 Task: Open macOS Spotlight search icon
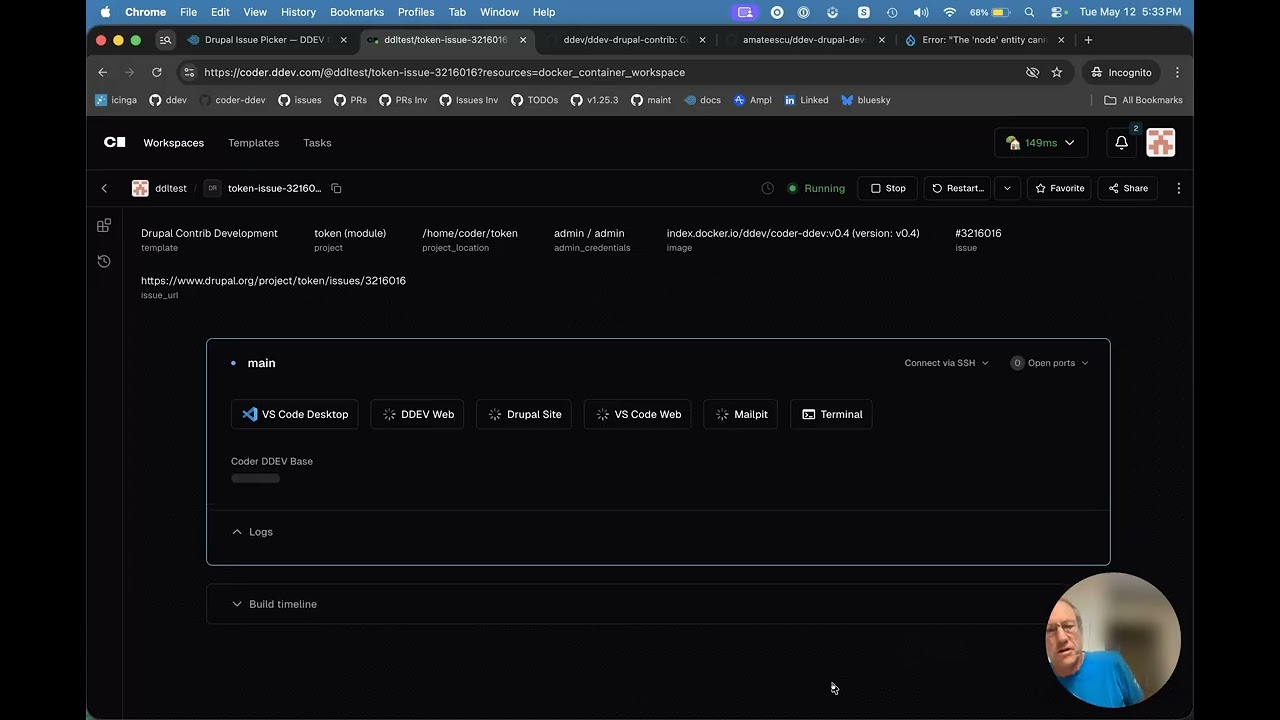(1029, 12)
